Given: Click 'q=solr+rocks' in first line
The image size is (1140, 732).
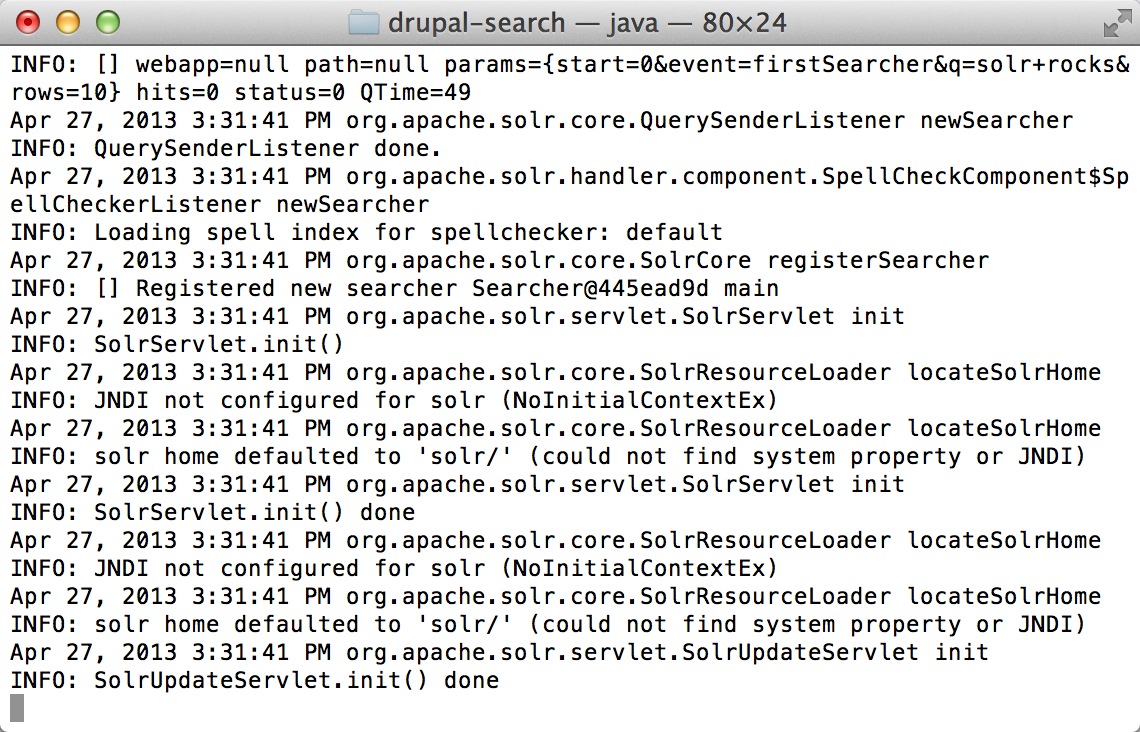Looking at the screenshot, I should [1029, 65].
